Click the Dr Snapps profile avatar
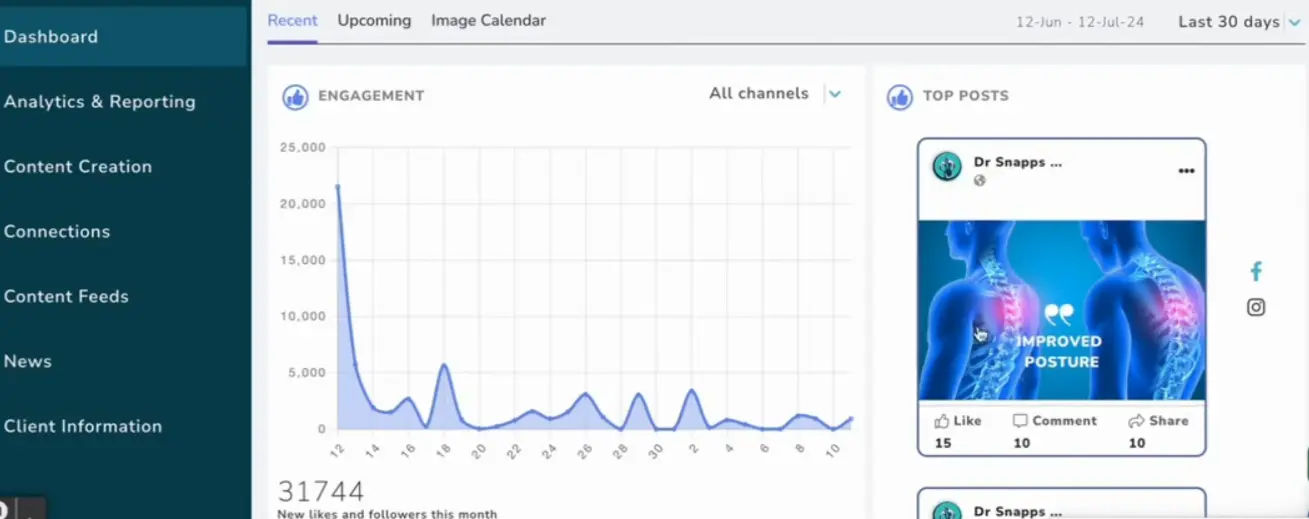 [947, 167]
